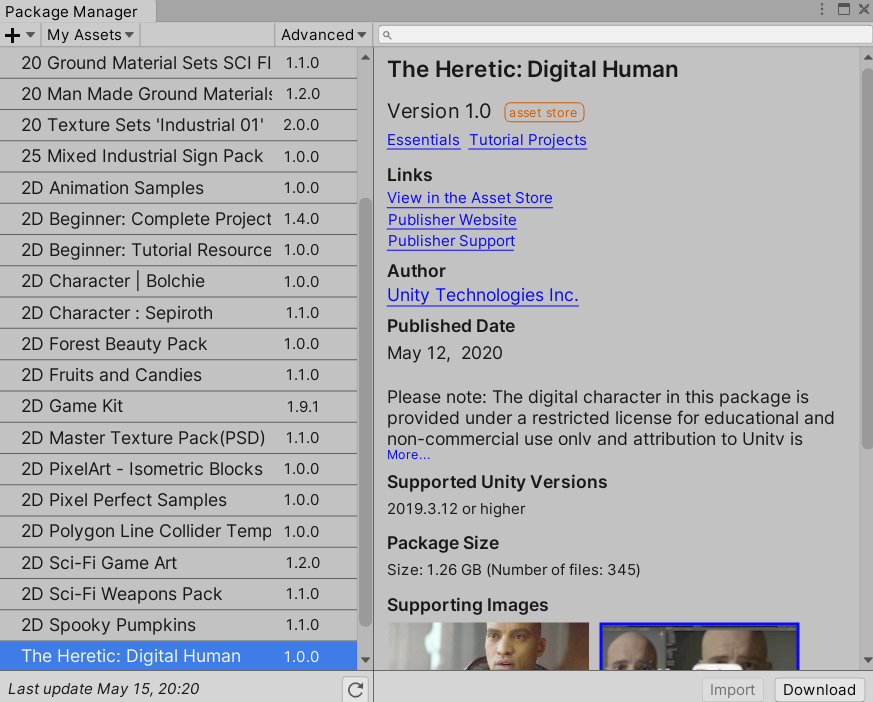Click the Download button
The width and height of the screenshot is (873, 702).
point(819,690)
